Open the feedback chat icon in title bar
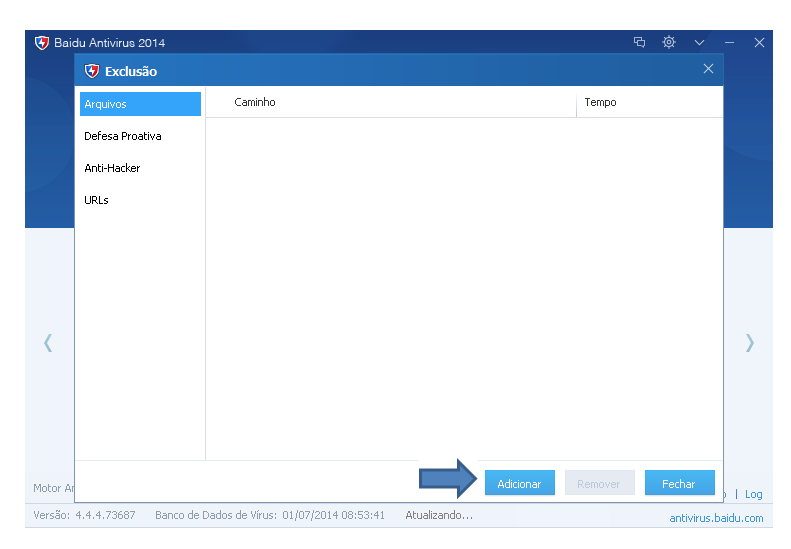 [x=639, y=42]
